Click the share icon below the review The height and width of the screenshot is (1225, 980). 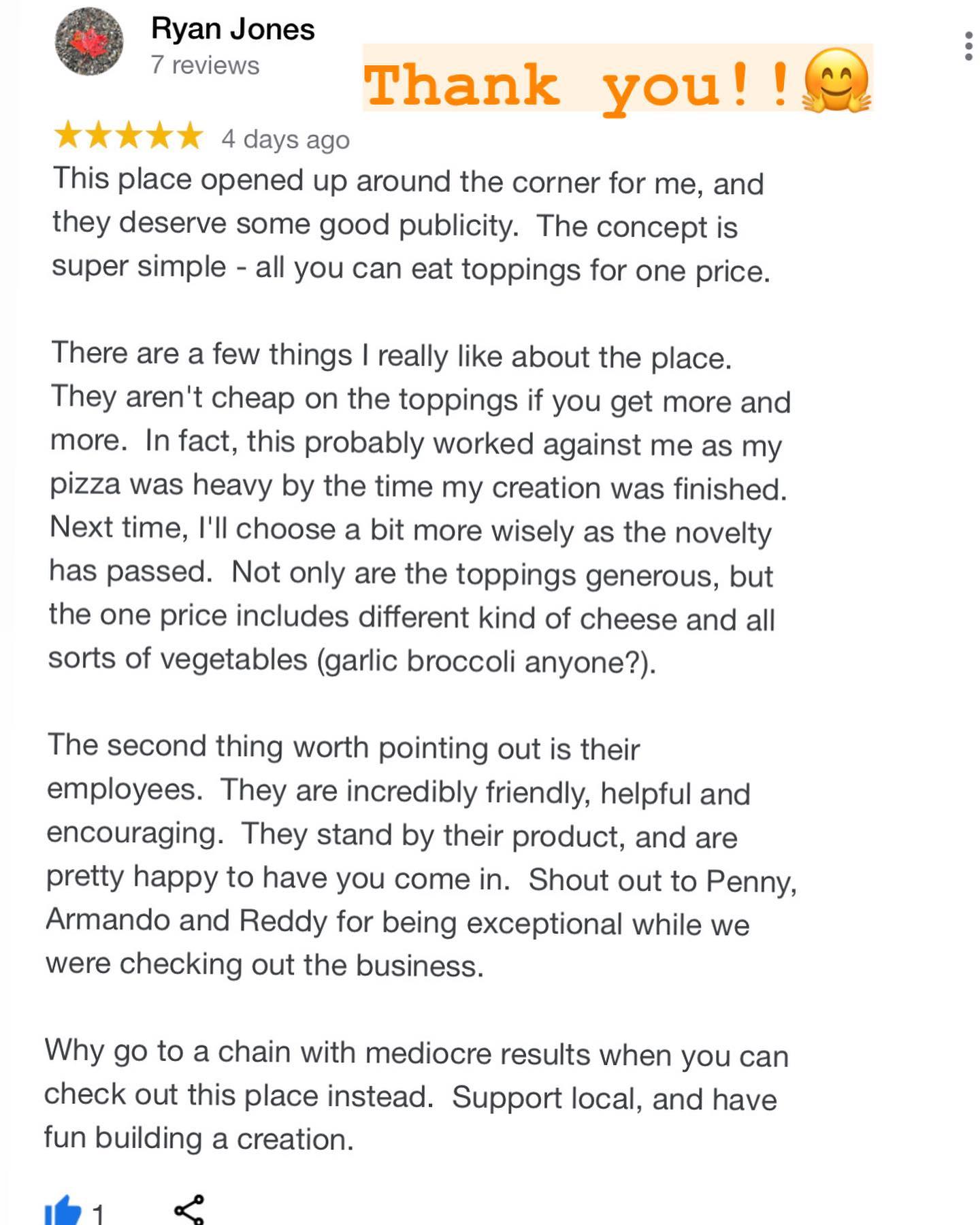coord(189,1210)
